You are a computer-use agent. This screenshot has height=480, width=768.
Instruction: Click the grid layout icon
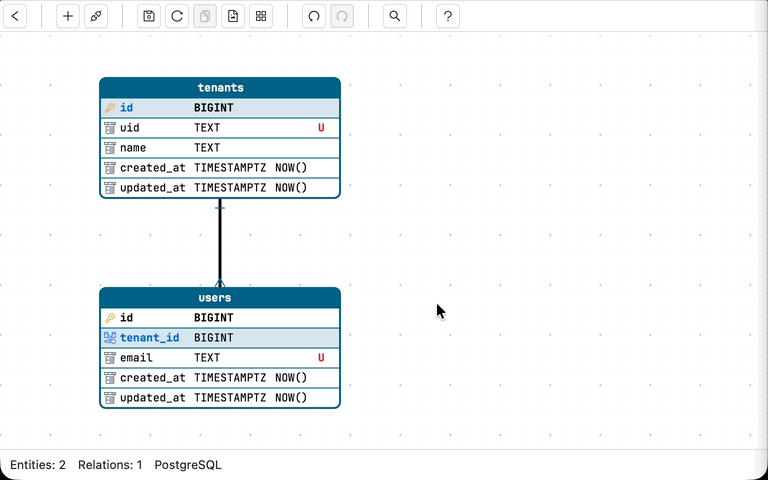click(x=261, y=16)
